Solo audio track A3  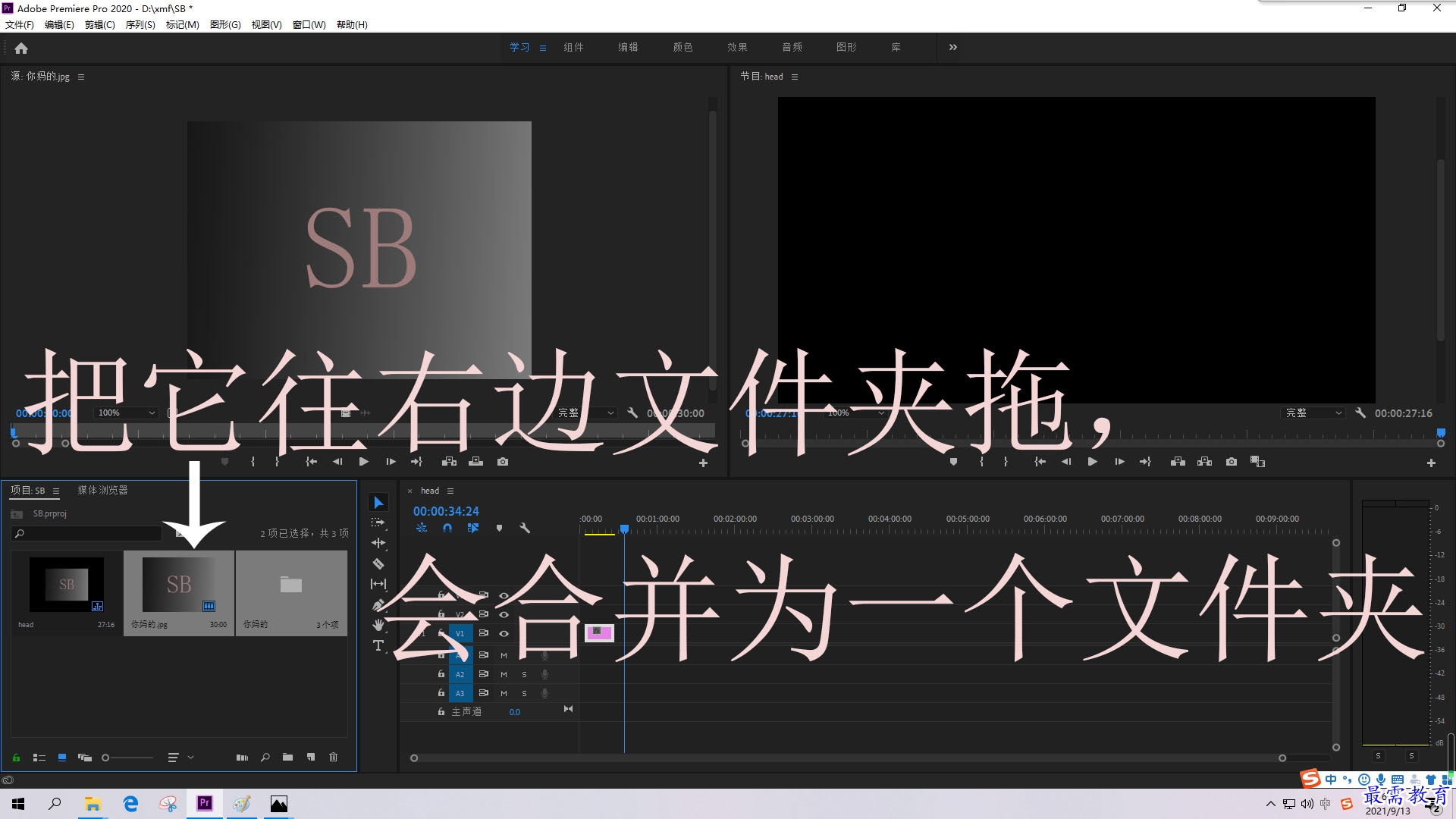click(524, 693)
